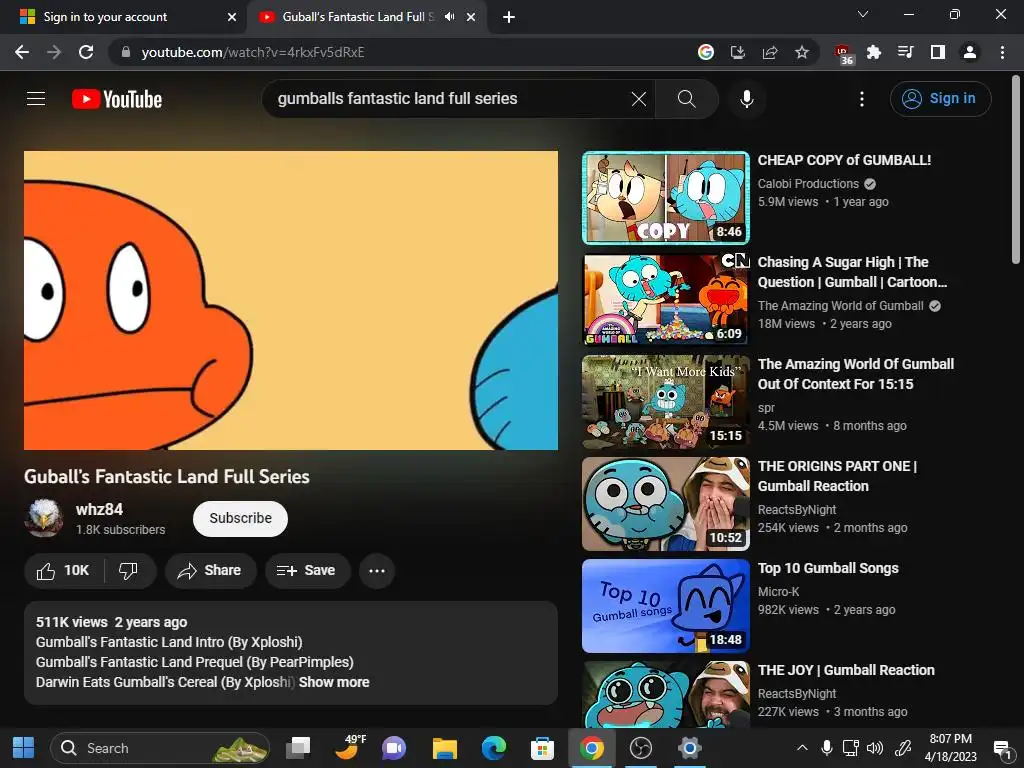Dislike the video with thumbs down

[129, 571]
